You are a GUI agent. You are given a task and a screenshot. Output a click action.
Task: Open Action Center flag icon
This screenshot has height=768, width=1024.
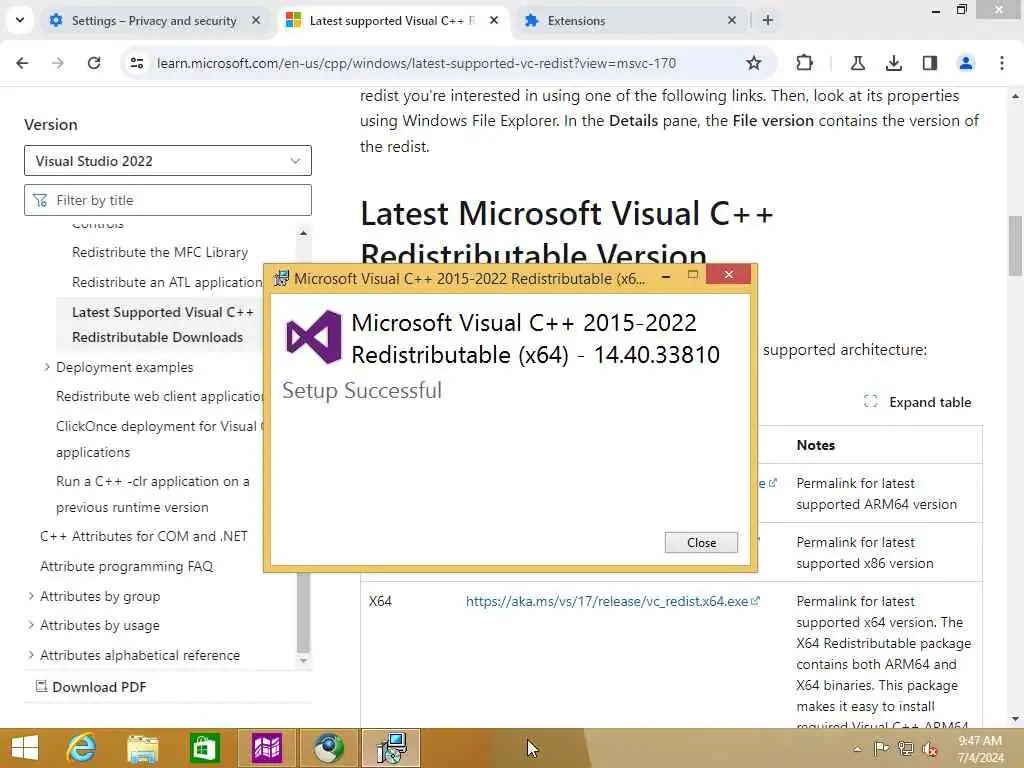pyautogui.click(x=881, y=748)
